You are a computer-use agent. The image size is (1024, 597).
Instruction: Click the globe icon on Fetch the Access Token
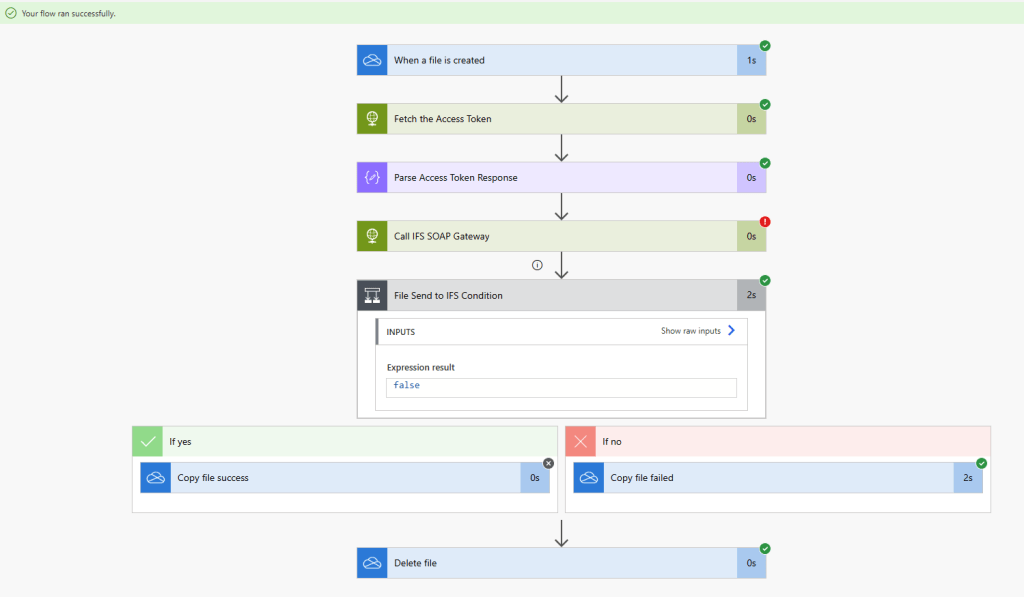[372, 119]
